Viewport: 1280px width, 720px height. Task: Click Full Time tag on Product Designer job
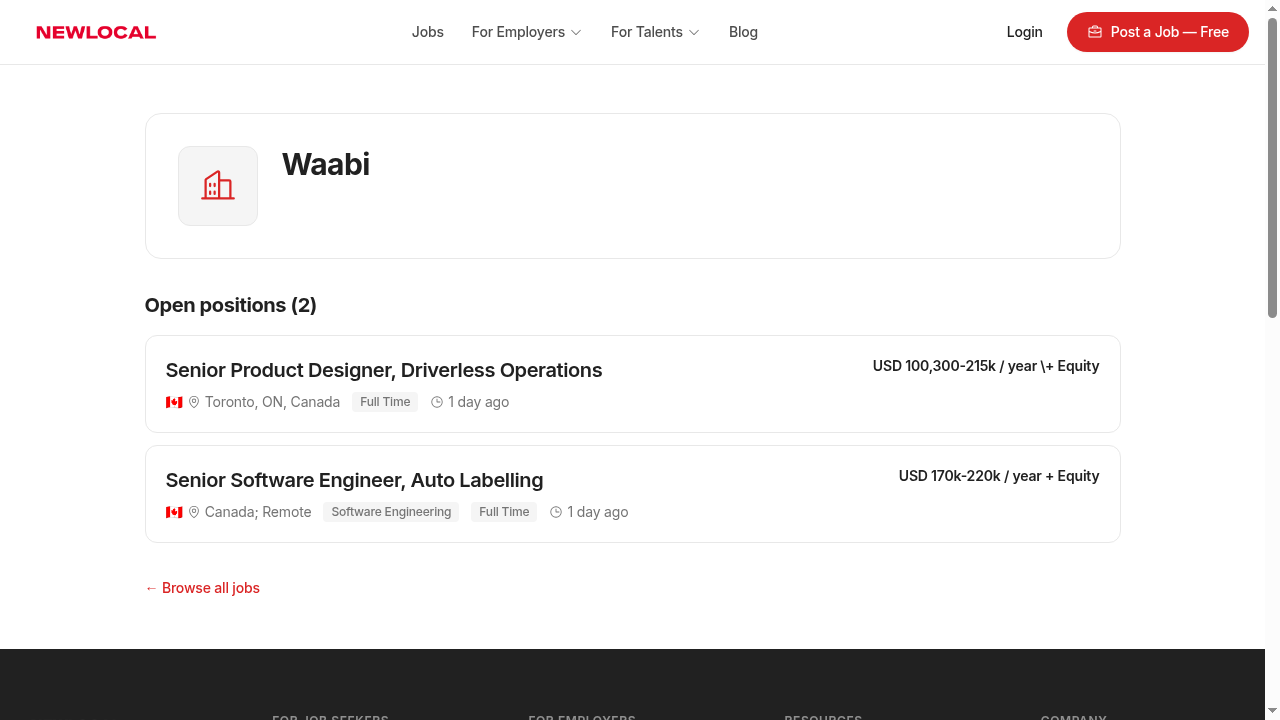385,402
